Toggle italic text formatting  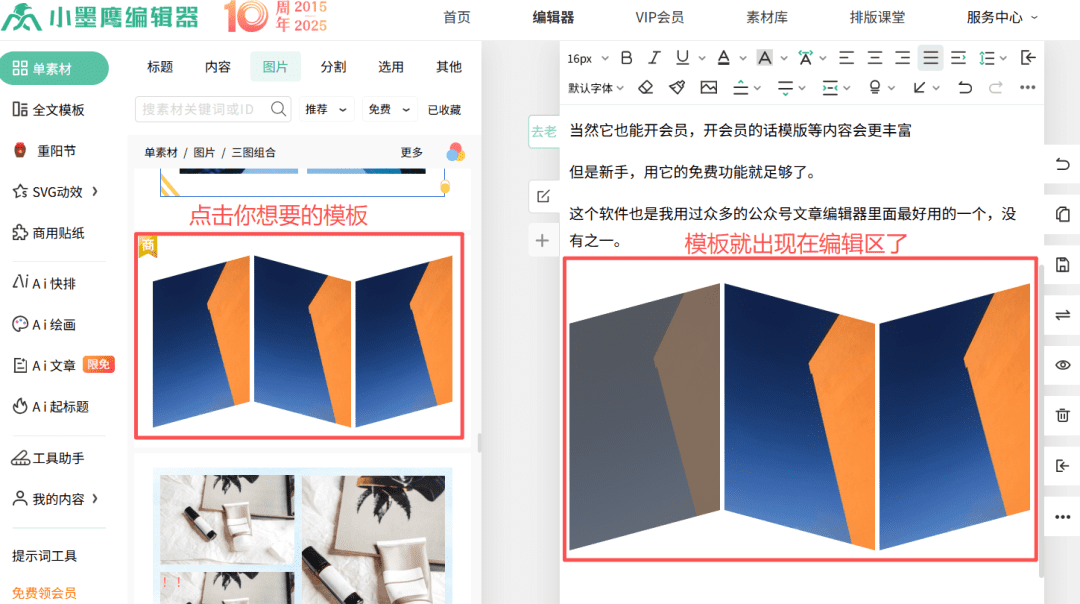pyautogui.click(x=654, y=58)
